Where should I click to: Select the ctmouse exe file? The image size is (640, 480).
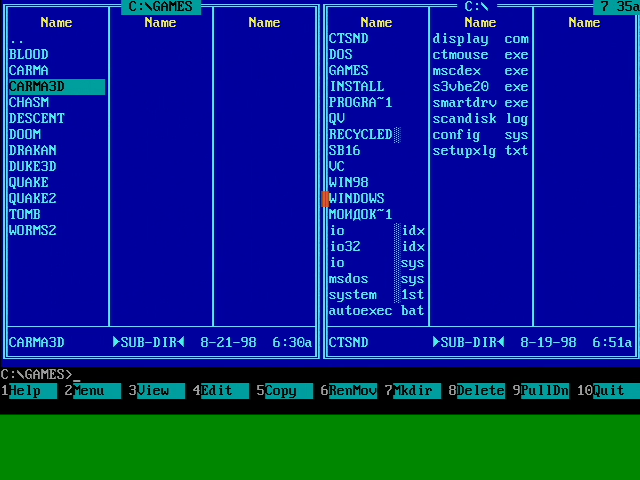tap(480, 54)
